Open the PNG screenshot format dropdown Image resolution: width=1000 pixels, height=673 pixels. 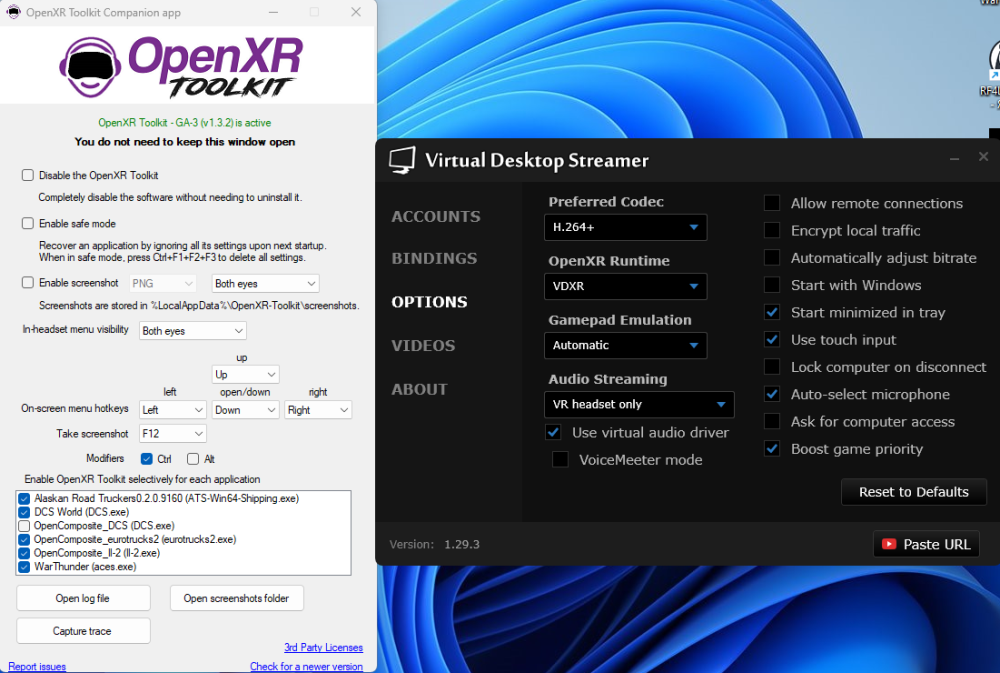coord(162,283)
